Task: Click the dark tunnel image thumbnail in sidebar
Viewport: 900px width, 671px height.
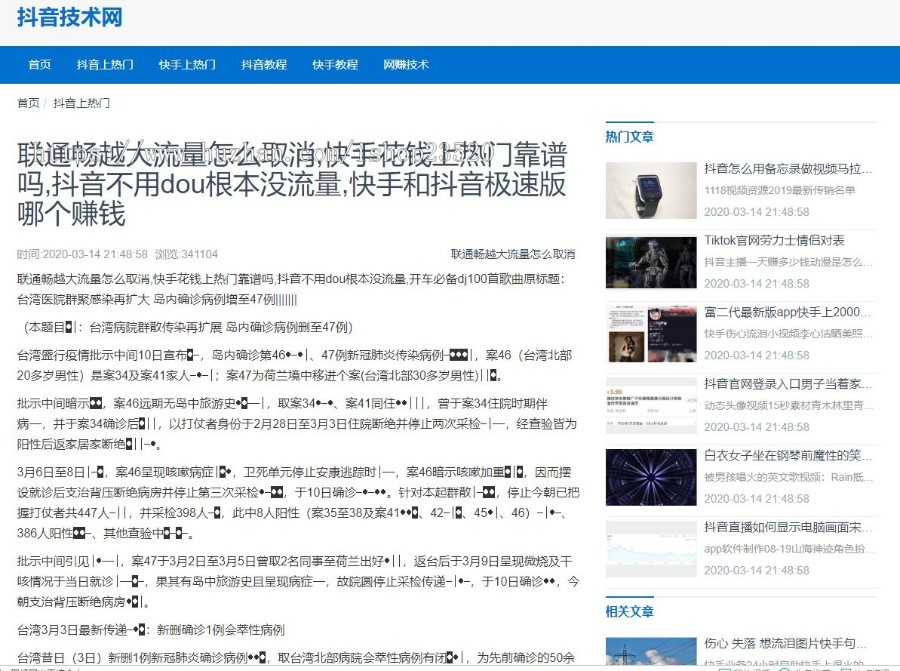Action: [x=651, y=475]
